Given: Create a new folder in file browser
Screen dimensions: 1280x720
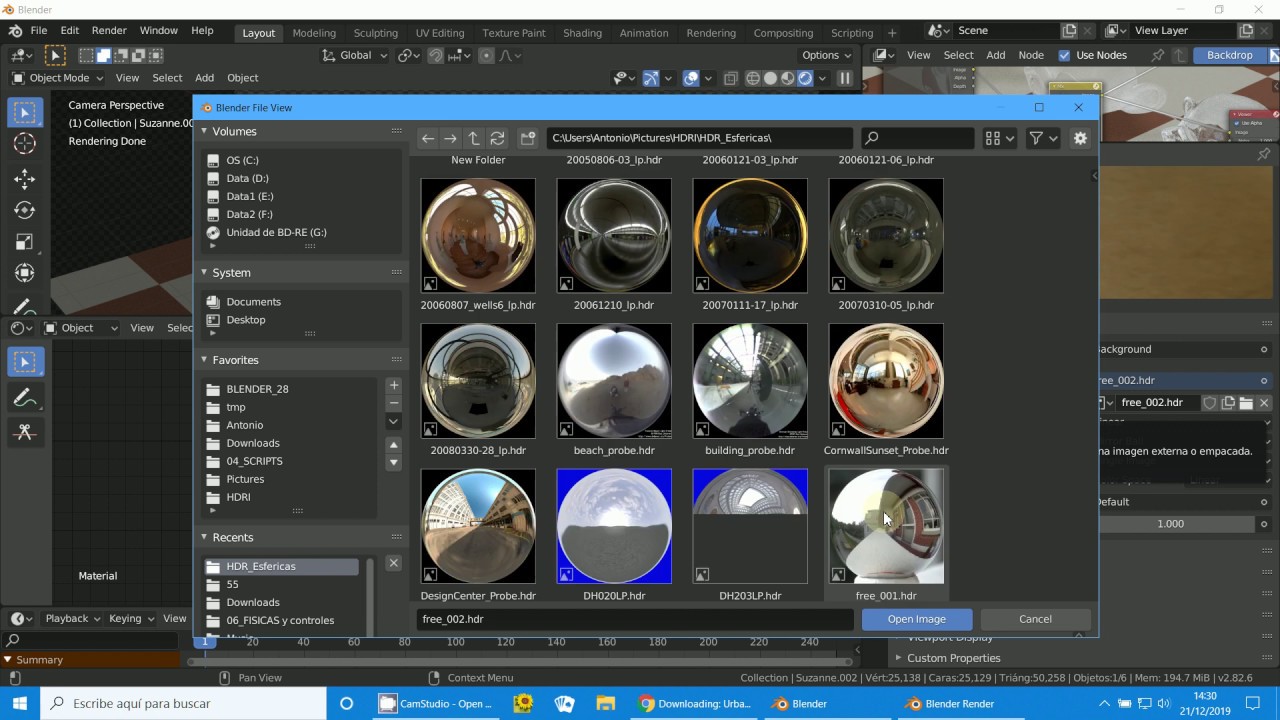Looking at the screenshot, I should pyautogui.click(x=528, y=139).
